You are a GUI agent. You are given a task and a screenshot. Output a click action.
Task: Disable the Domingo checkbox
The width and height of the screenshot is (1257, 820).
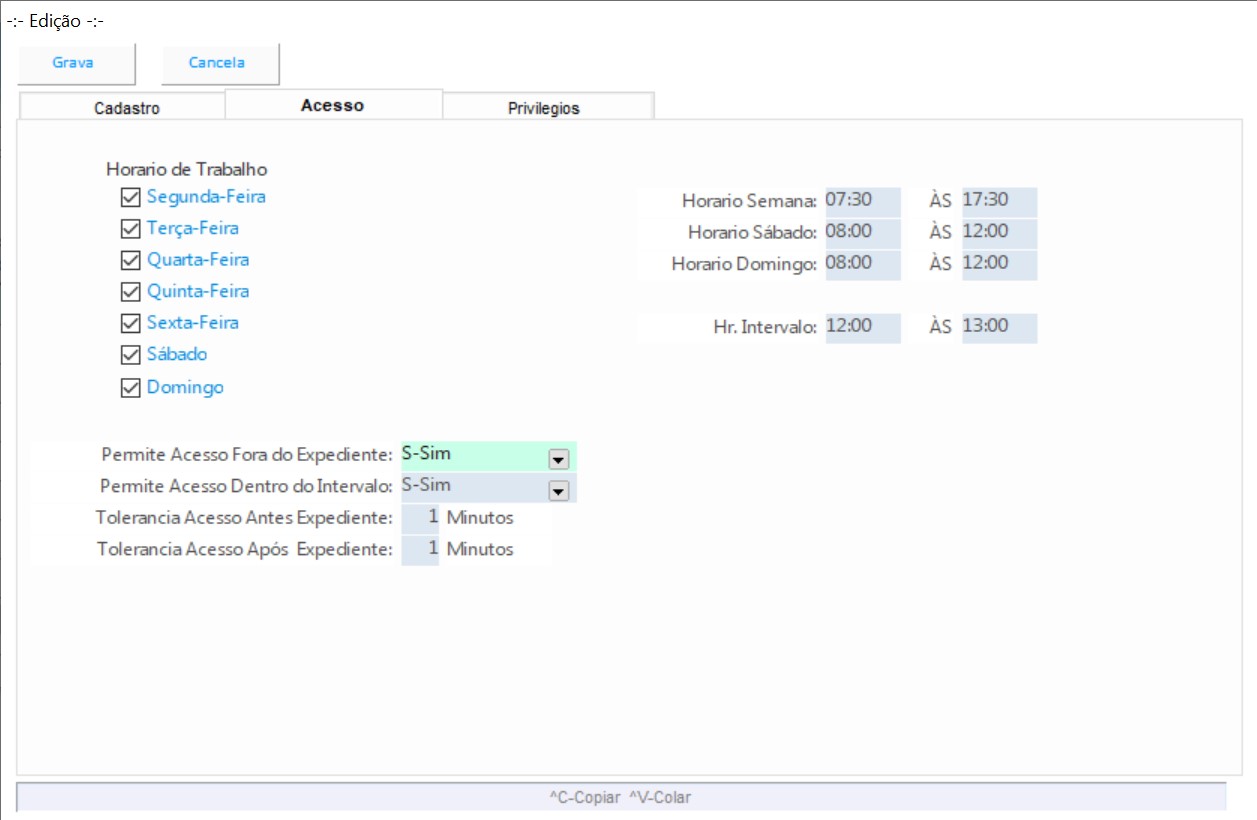click(x=129, y=388)
